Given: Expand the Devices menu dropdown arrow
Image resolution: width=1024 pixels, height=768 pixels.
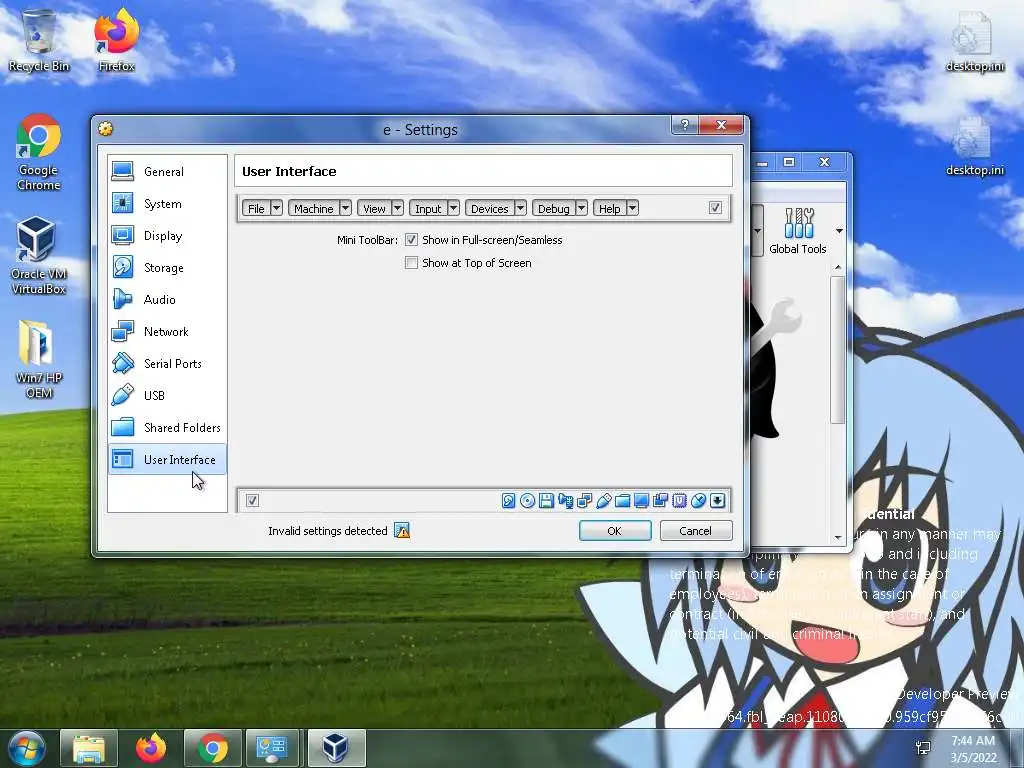Looking at the screenshot, I should [x=520, y=208].
